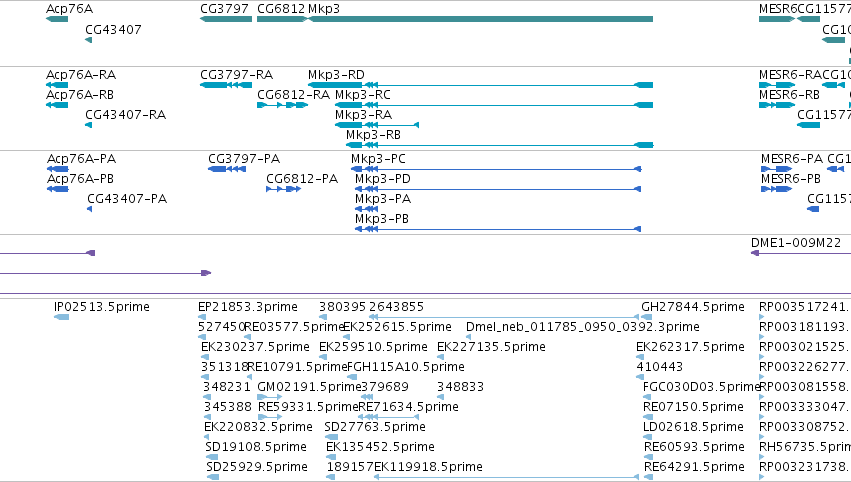Select the EK262317.5prime EST label
The height and width of the screenshot is (482, 851).
pos(690,347)
